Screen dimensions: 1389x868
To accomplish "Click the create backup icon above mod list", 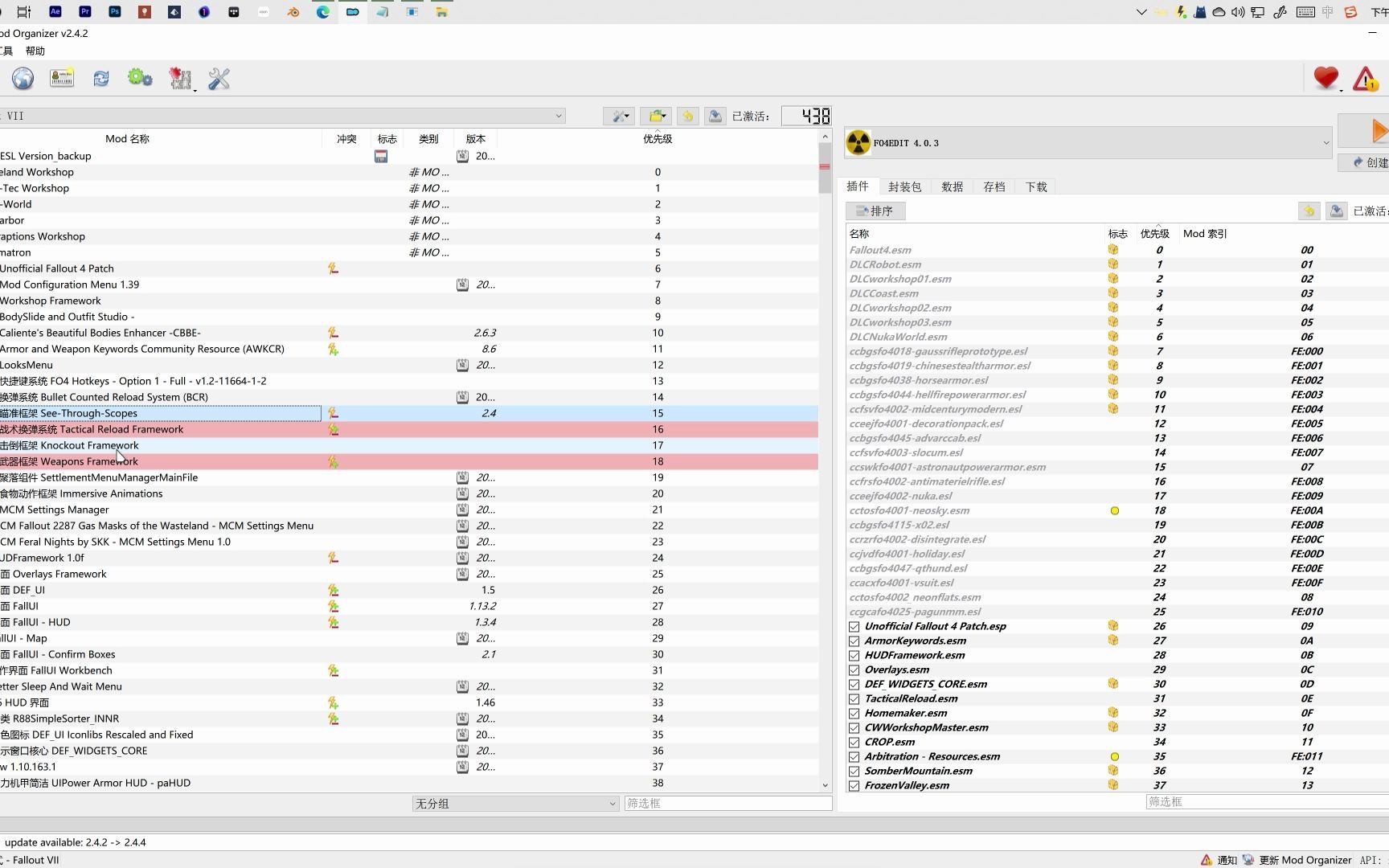I will tap(715, 117).
